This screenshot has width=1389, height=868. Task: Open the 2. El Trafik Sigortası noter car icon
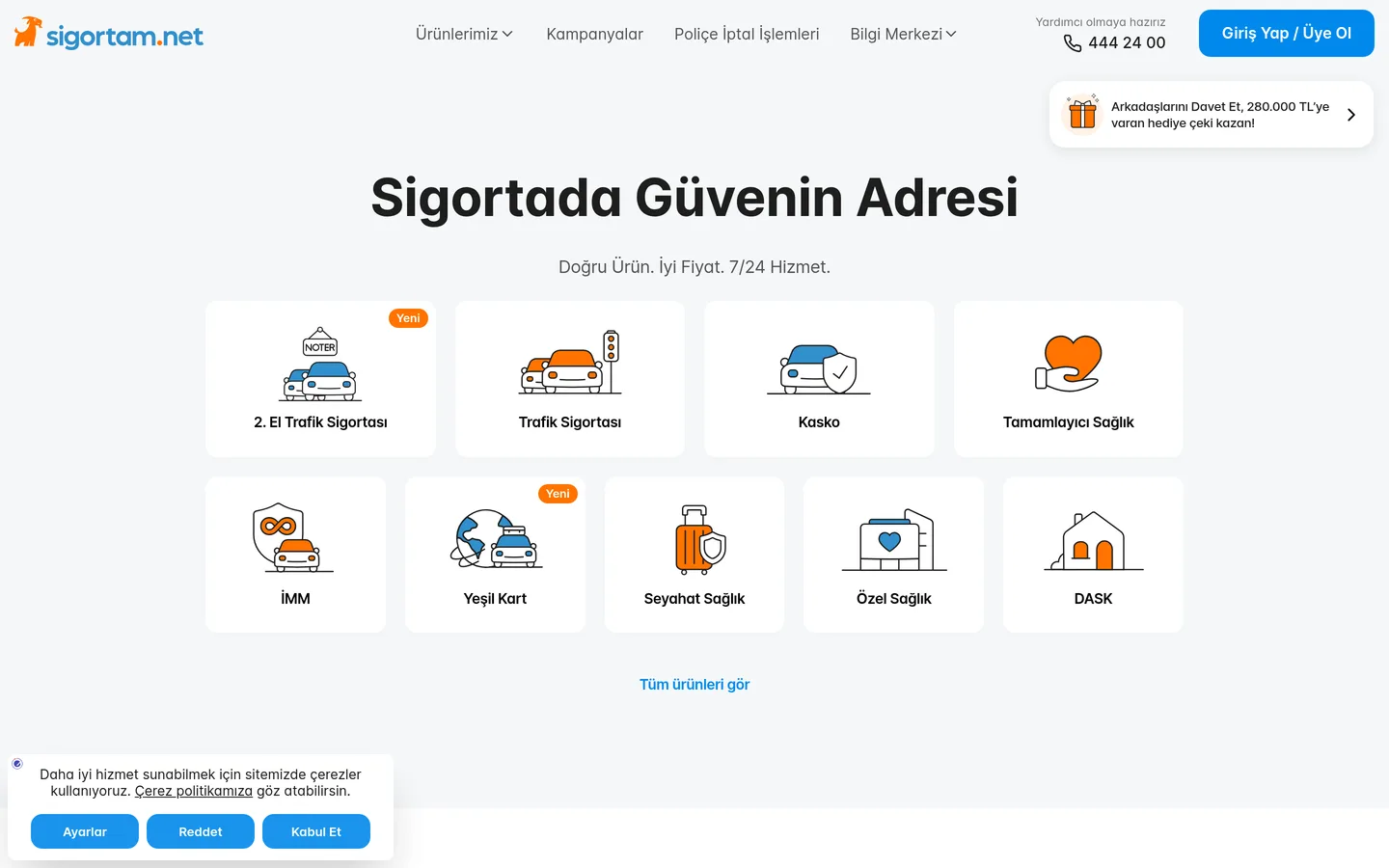320,364
